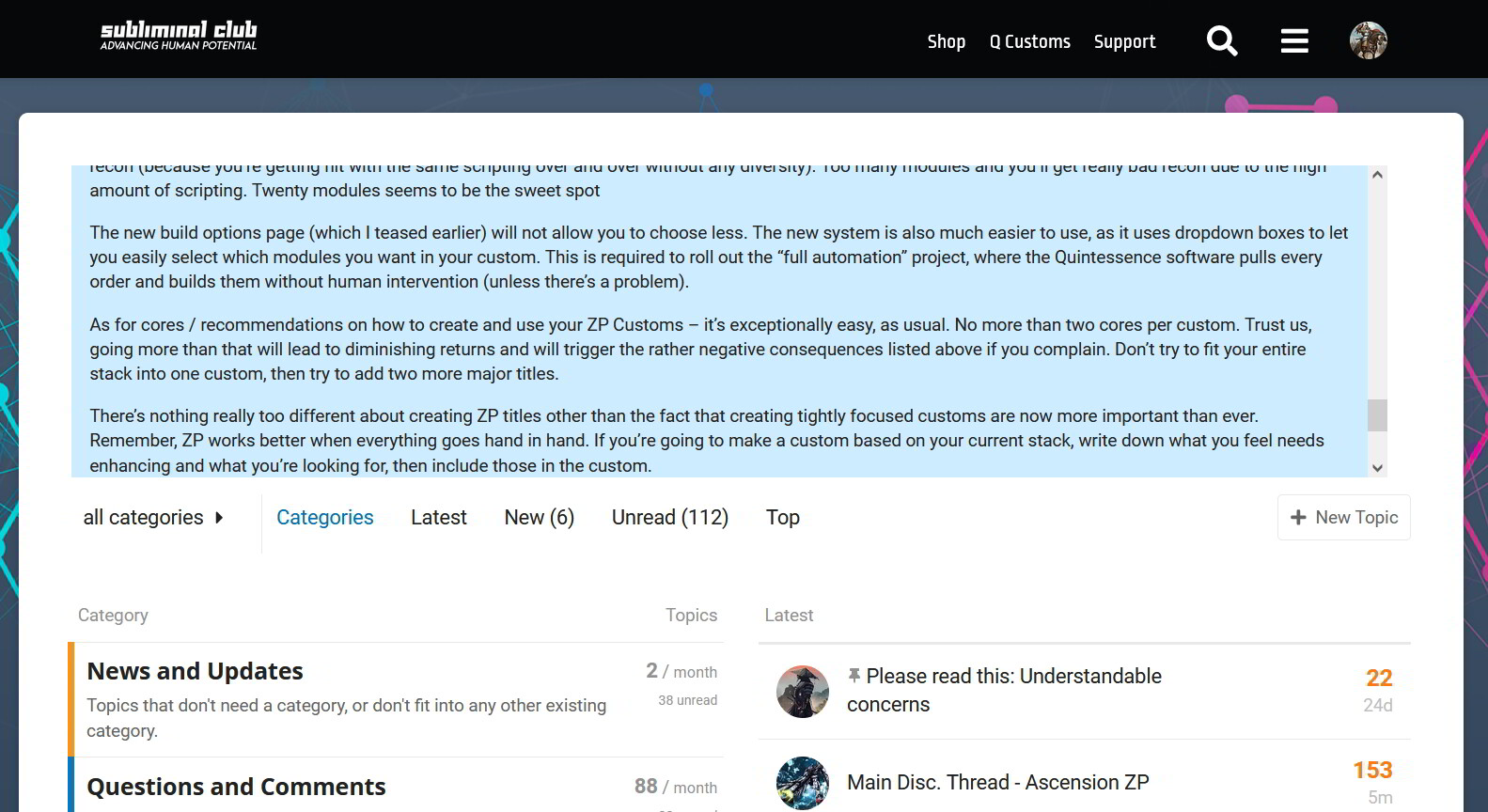This screenshot has width=1488, height=812.
Task: Go to the Top tab
Action: coord(783,517)
